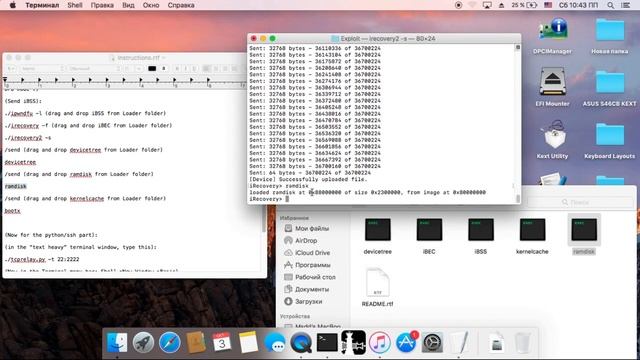Open Notes app in the Dock
This screenshot has width=640, height=360.
point(248,342)
